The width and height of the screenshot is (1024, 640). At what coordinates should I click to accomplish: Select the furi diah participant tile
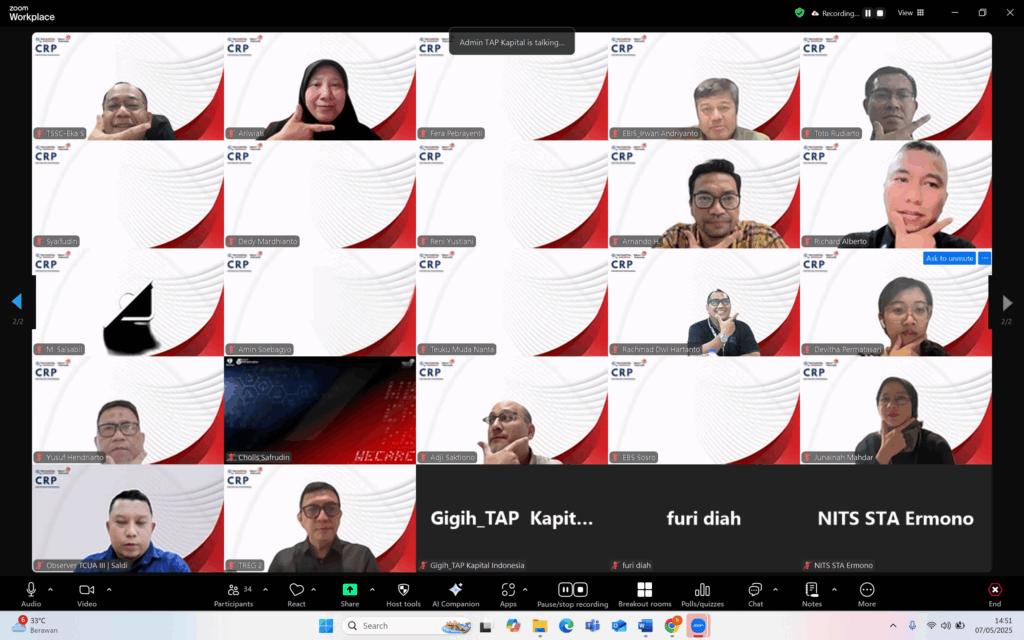[x=704, y=519]
